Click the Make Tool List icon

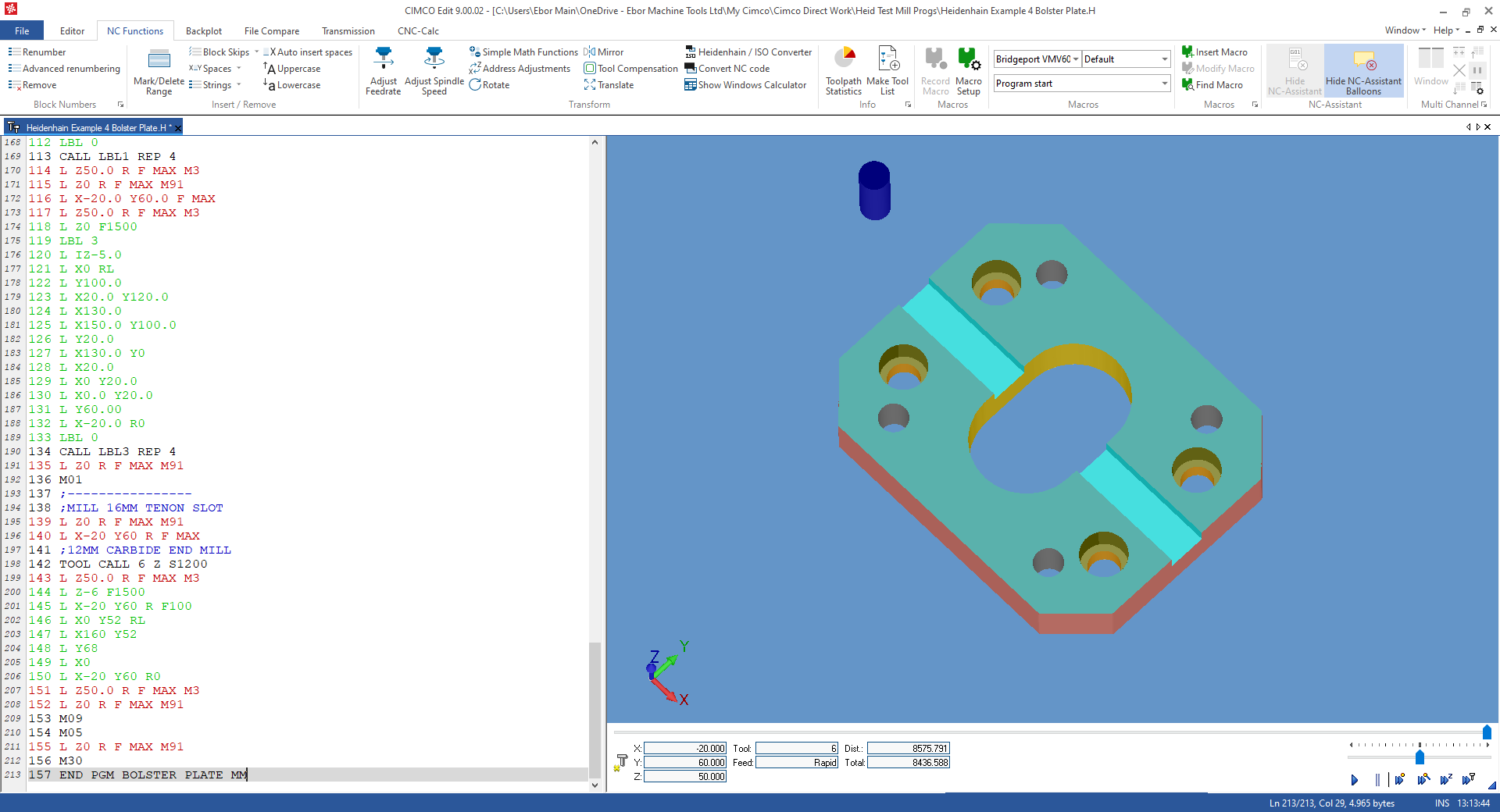pyautogui.click(x=888, y=59)
